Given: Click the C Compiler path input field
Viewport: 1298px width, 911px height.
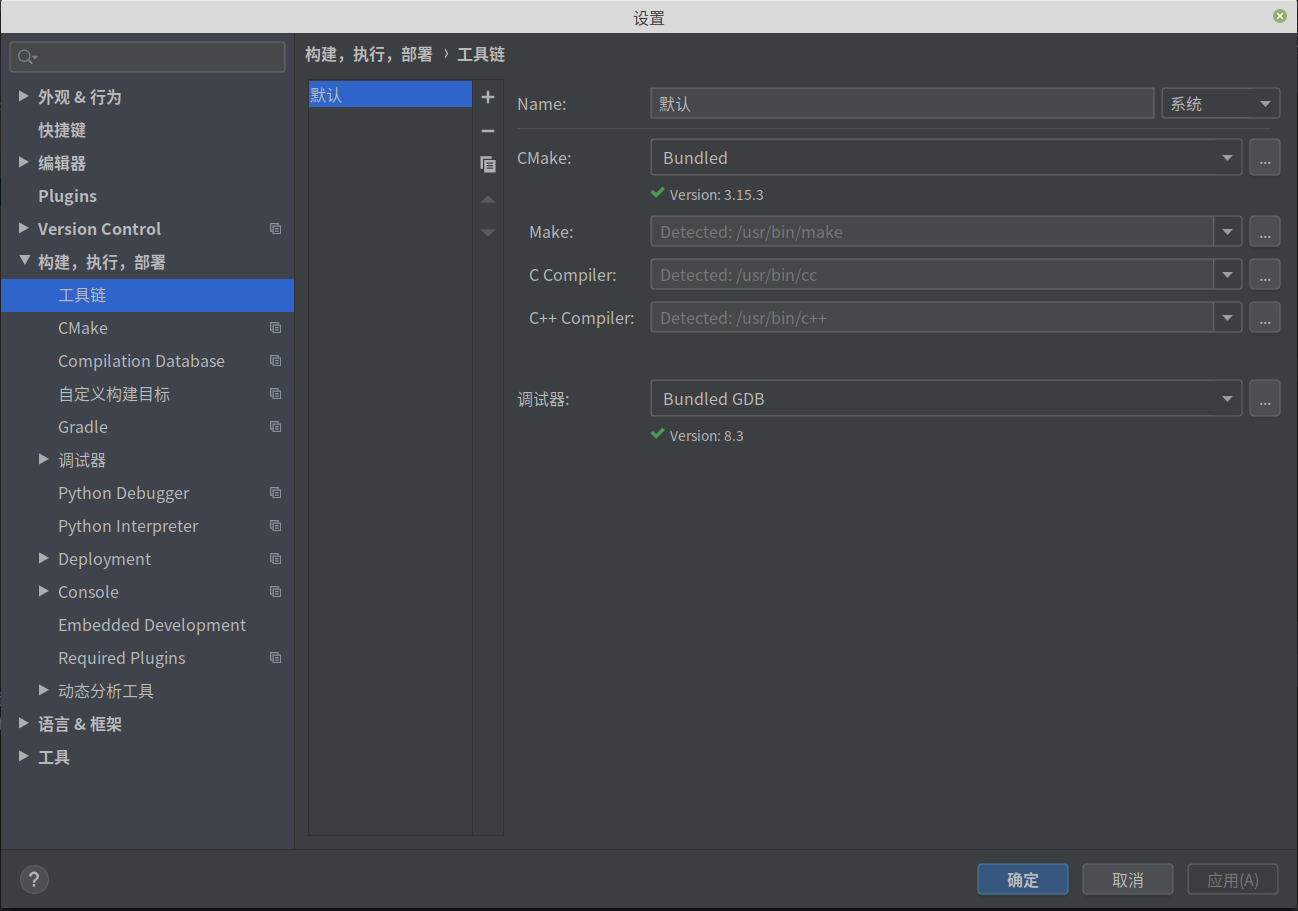Looking at the screenshot, I should (932, 275).
